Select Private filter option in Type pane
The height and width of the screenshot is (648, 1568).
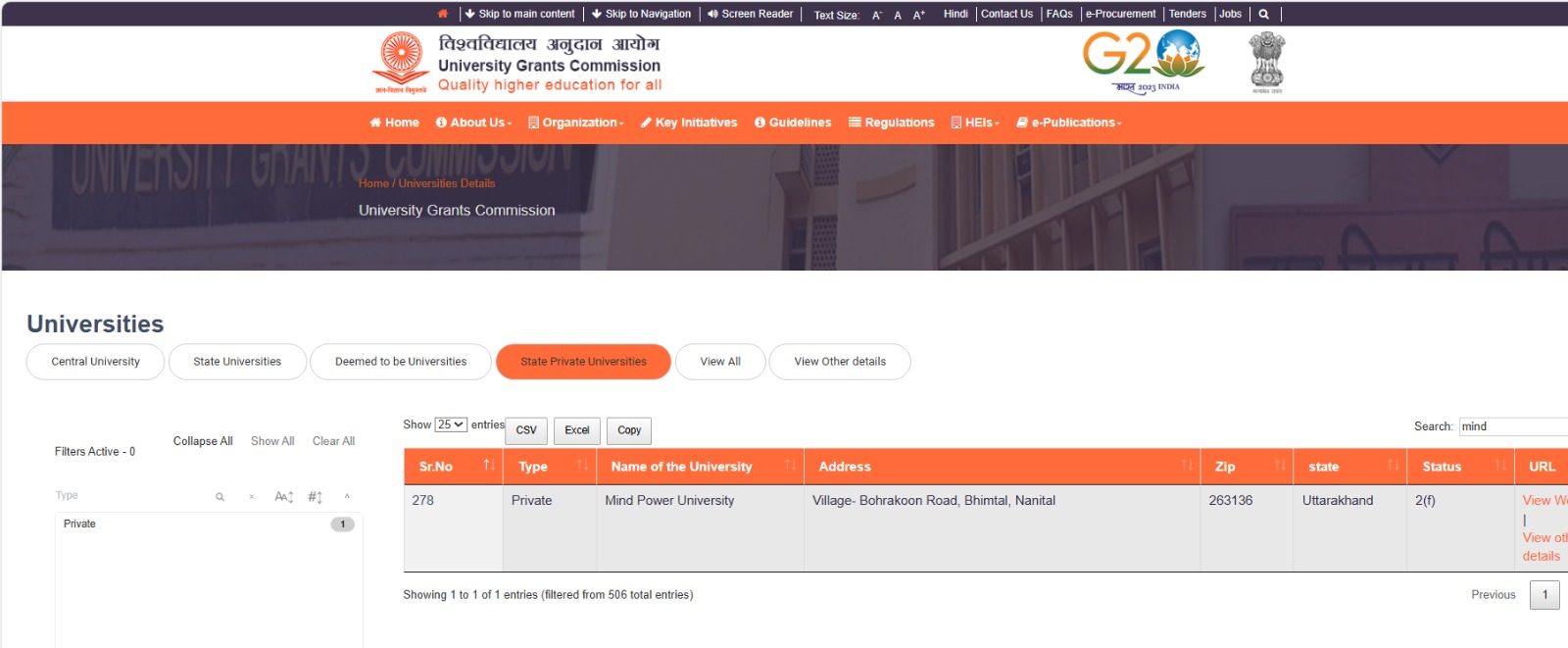pyautogui.click(x=209, y=524)
